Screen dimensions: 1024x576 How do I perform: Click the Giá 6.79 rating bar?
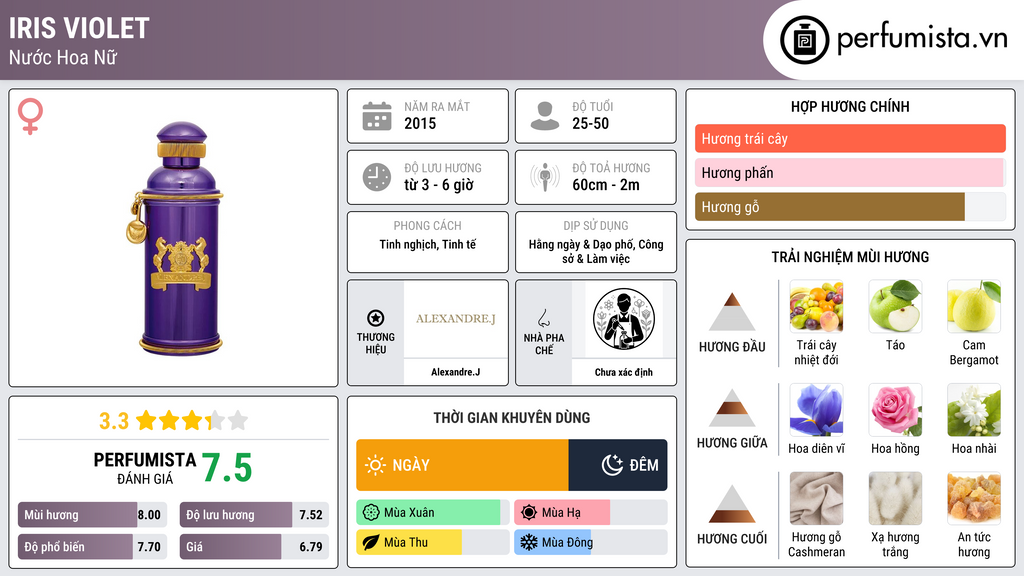pos(254,547)
